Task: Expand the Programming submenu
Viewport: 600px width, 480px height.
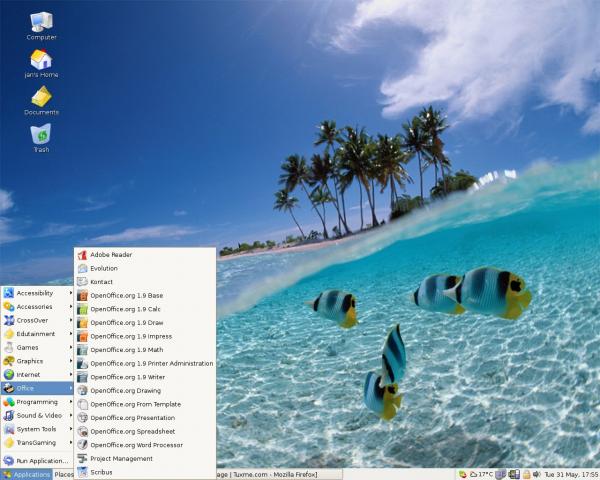Action: (x=37, y=402)
